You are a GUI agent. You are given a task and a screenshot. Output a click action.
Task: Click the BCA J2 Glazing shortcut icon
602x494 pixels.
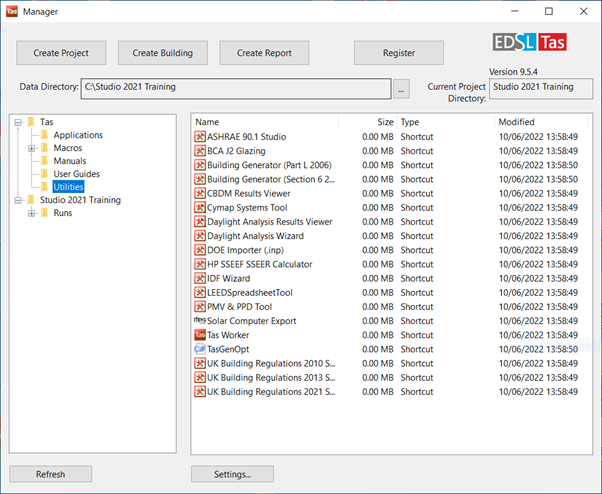200,151
